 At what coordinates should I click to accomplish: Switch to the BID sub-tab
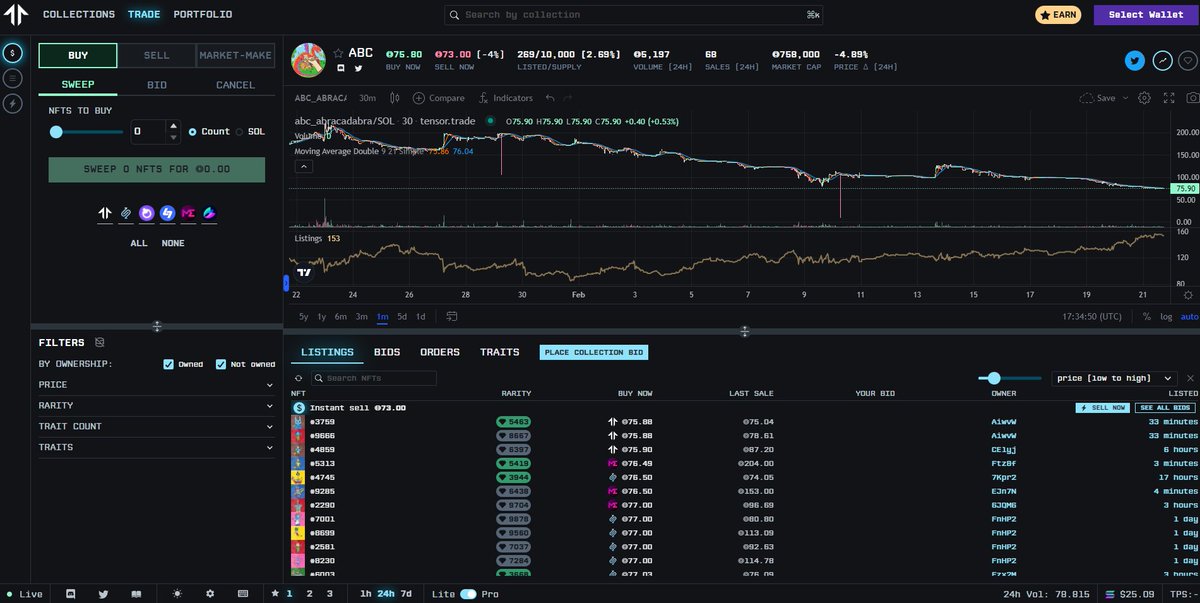coord(157,85)
